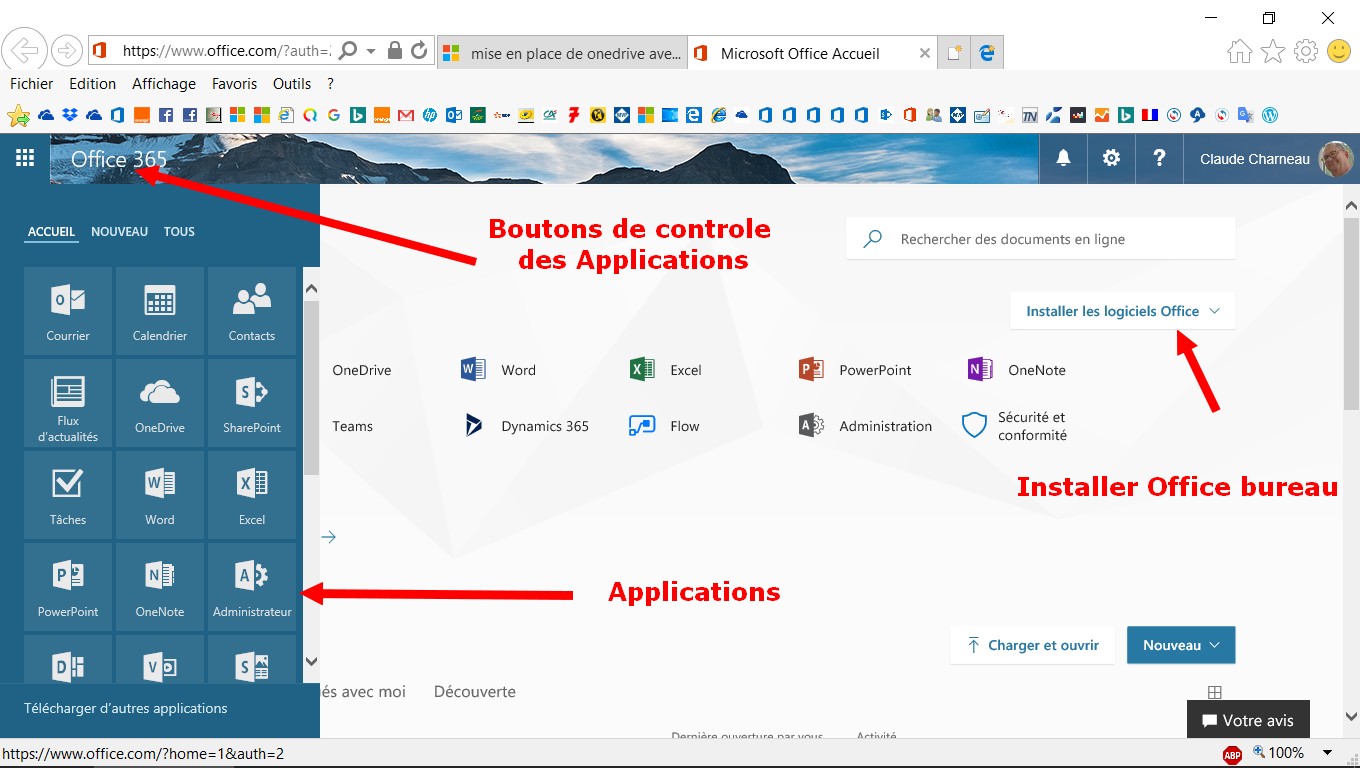Image resolution: width=1360 pixels, height=768 pixels.
Task: Launch Excel from the launcher tile
Action: pyautogui.click(x=252, y=495)
